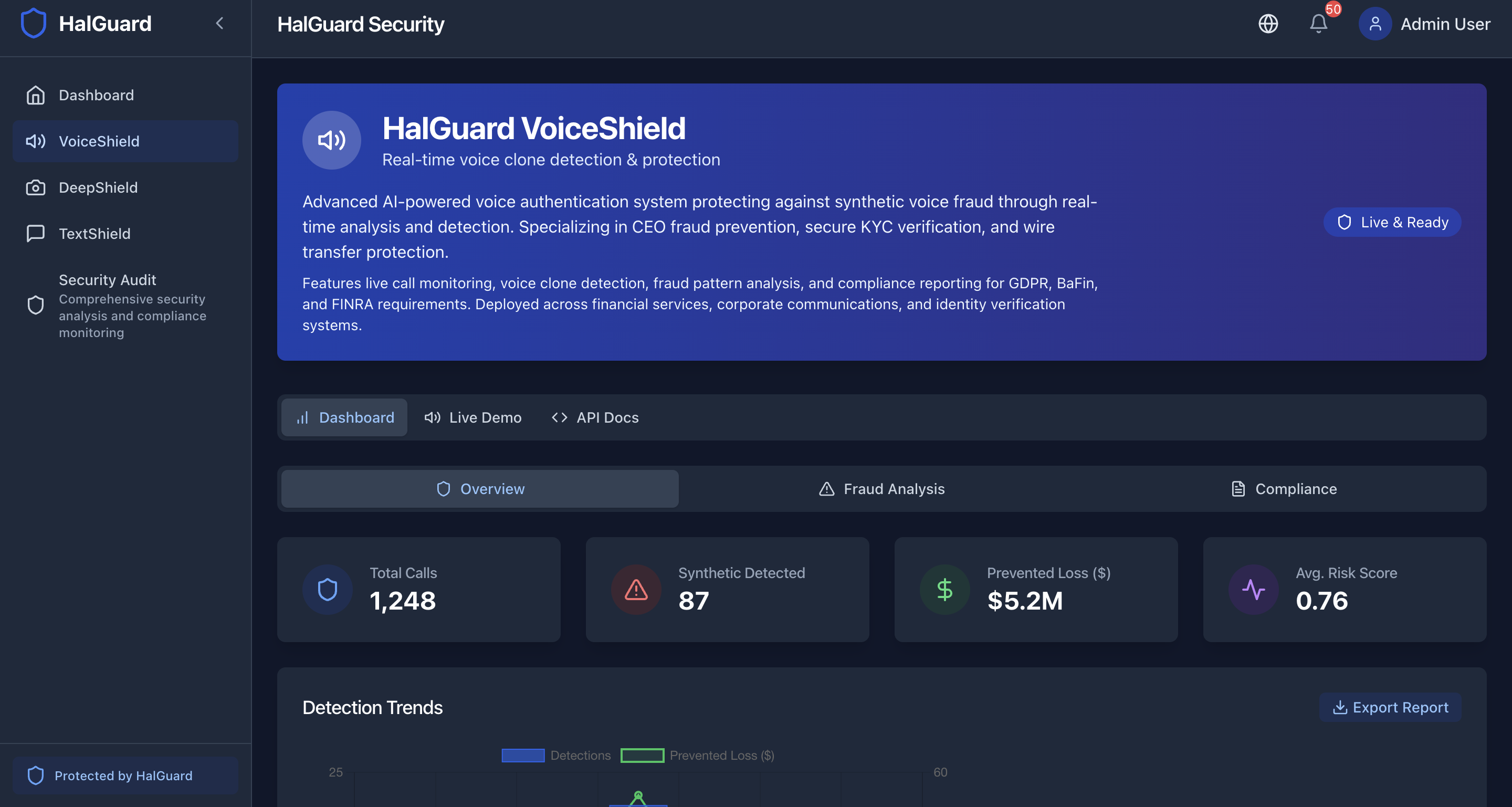Open notifications via the bell icon
1512x807 pixels.
point(1318,24)
